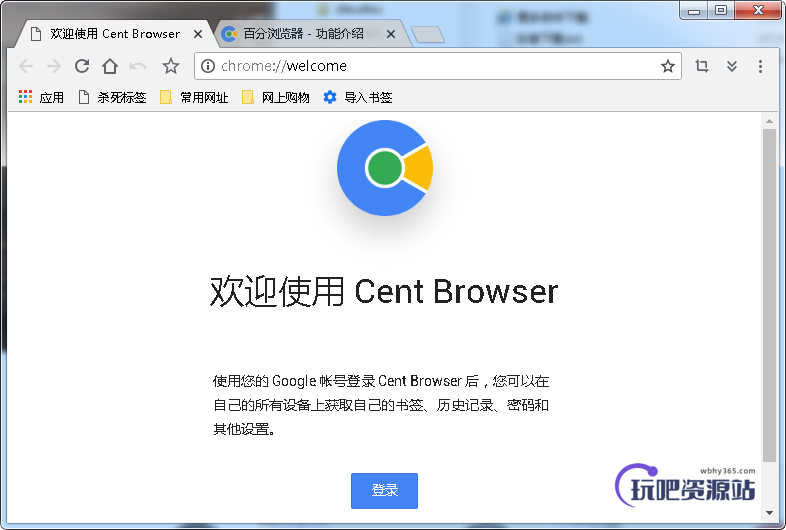
Task: Go forward with the forward arrow
Action: coord(54,66)
